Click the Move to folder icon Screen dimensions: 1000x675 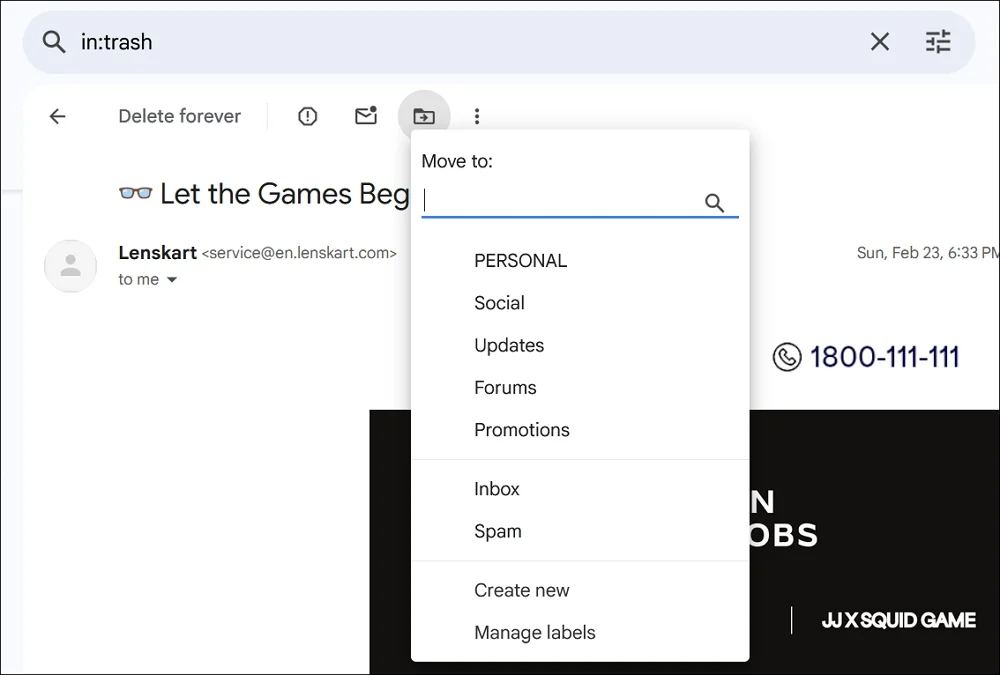[x=424, y=116]
